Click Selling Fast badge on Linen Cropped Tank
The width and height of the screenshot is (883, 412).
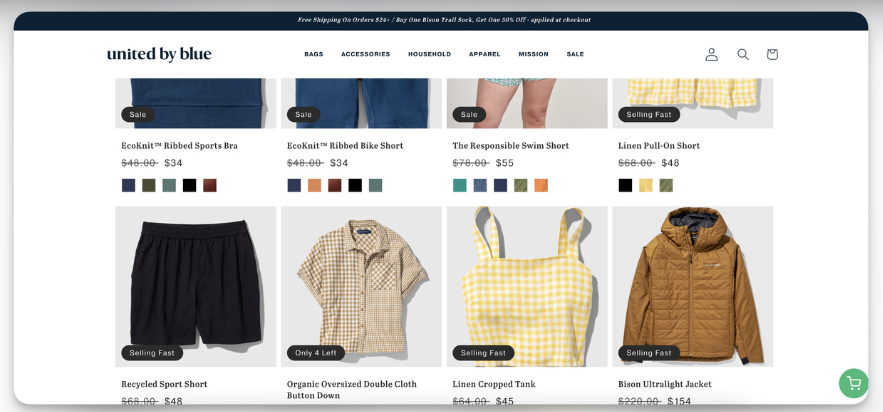(x=483, y=353)
